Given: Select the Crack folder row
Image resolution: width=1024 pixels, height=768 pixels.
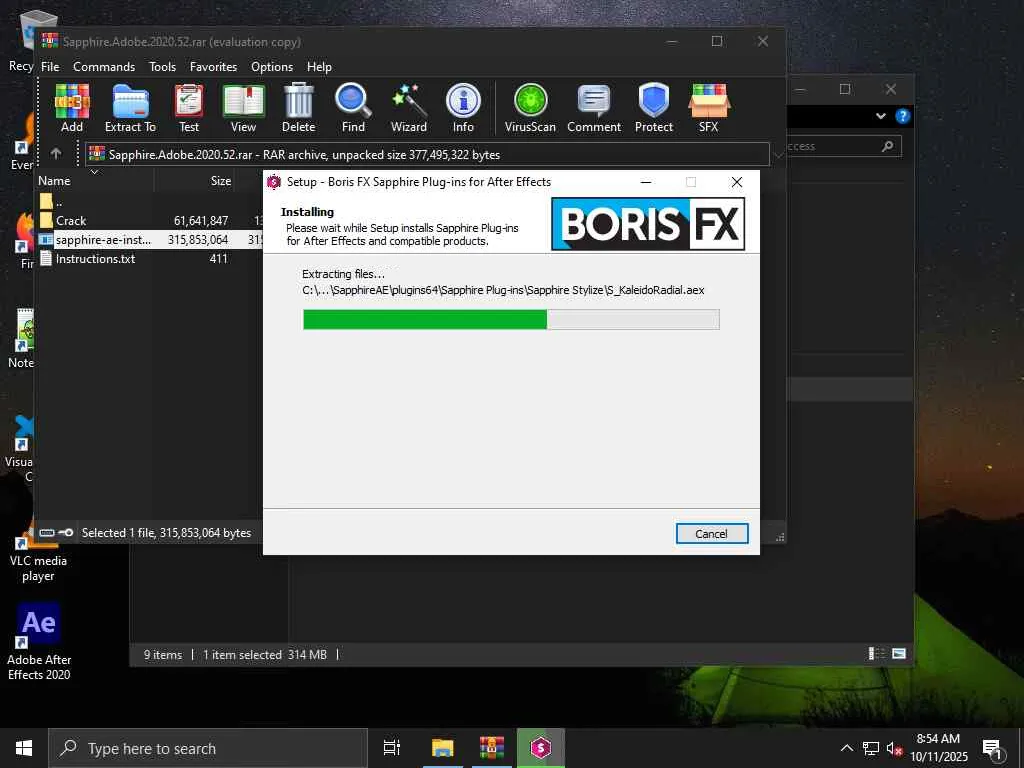Looking at the screenshot, I should click(150, 221).
